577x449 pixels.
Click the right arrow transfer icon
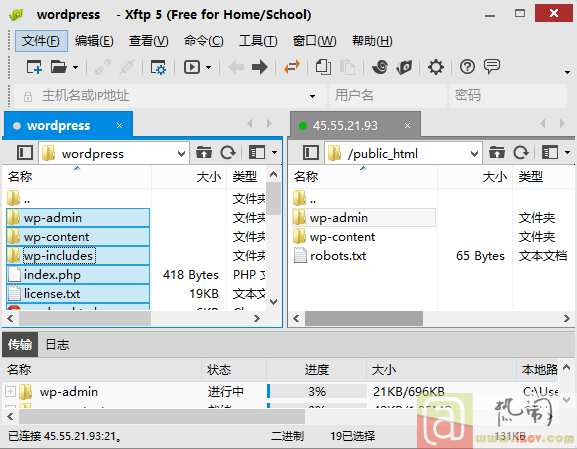click(x=260, y=67)
